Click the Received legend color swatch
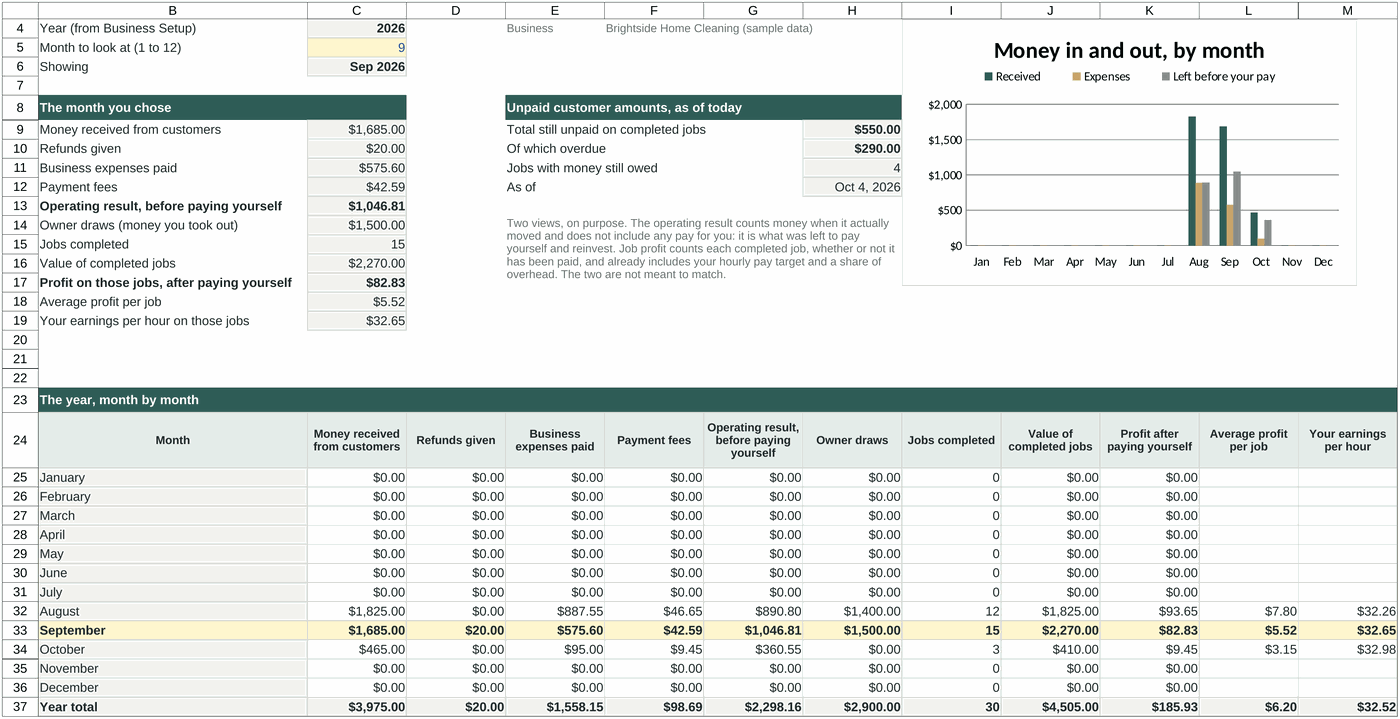The image size is (1400, 719). pos(988,76)
